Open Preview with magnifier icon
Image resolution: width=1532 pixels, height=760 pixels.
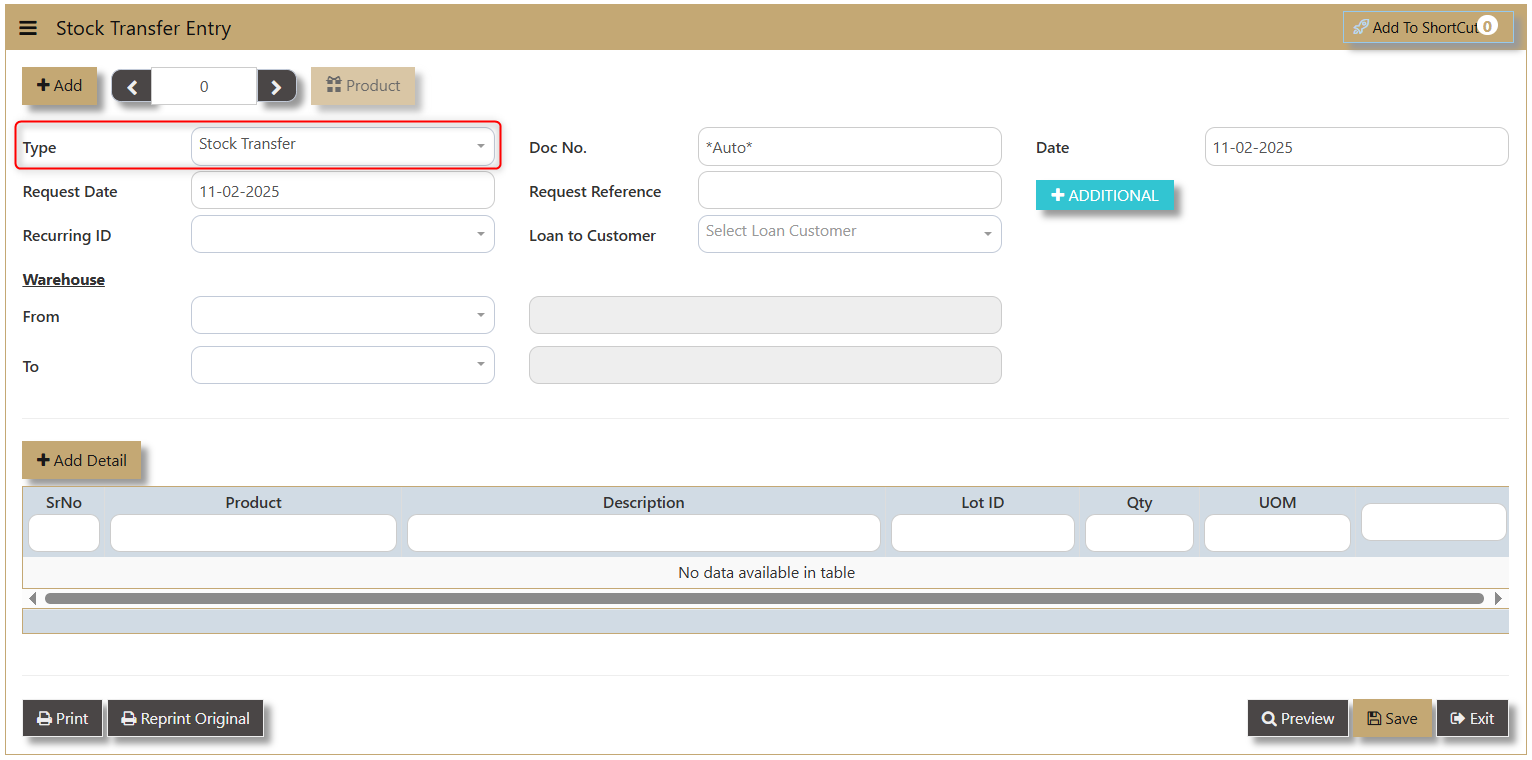tap(1298, 718)
